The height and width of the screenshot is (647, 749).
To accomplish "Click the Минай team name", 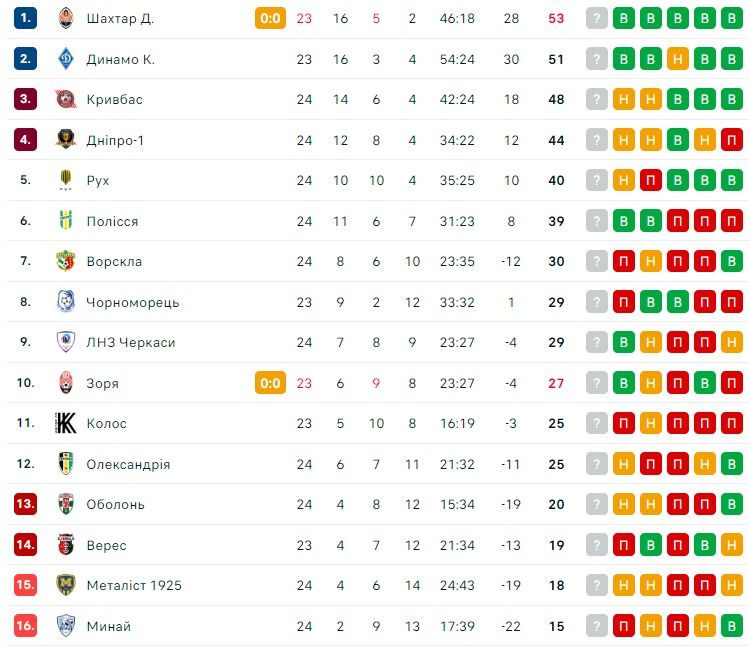I will point(108,626).
